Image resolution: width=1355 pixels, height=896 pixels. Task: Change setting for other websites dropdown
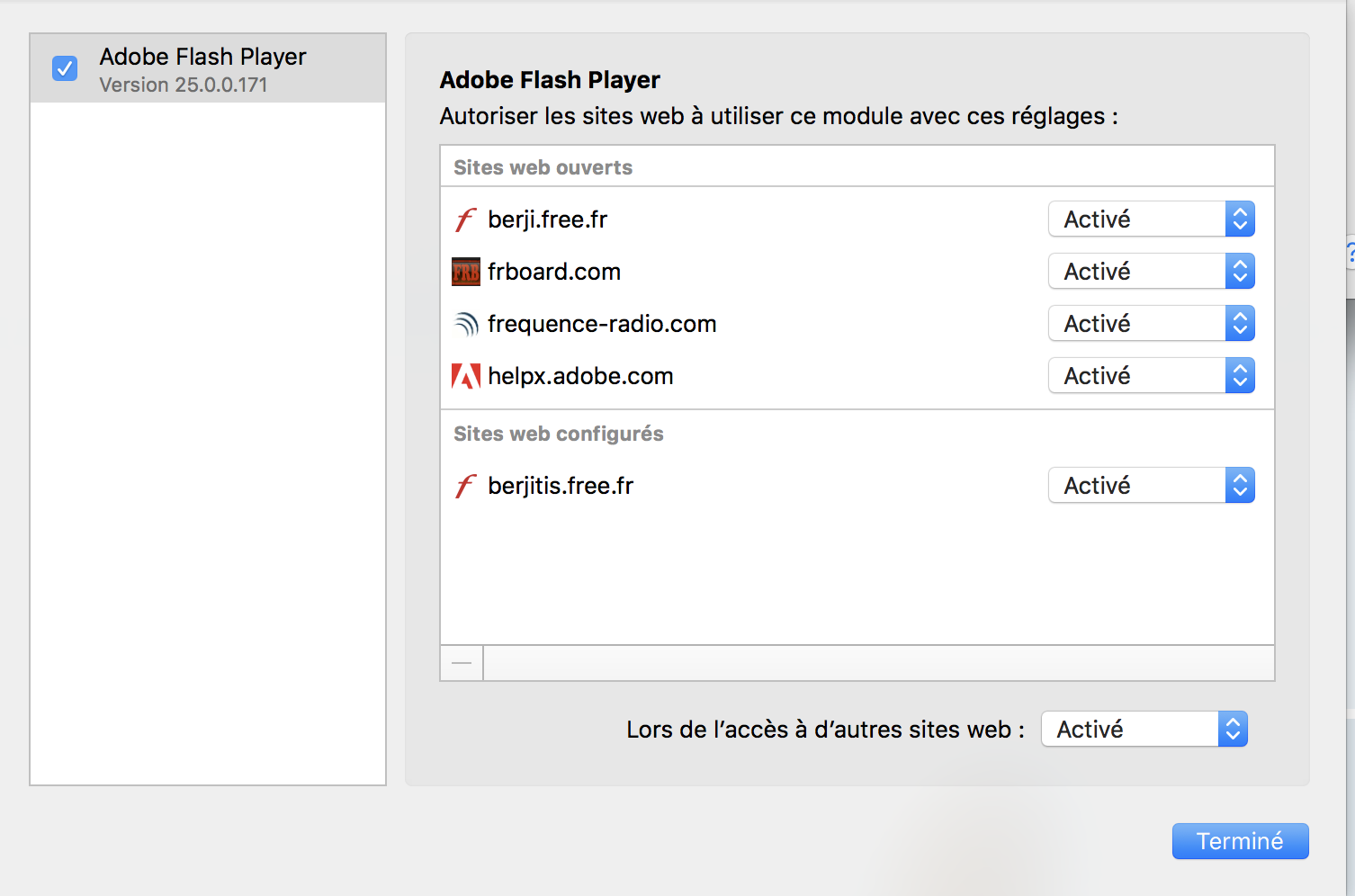click(x=1144, y=729)
